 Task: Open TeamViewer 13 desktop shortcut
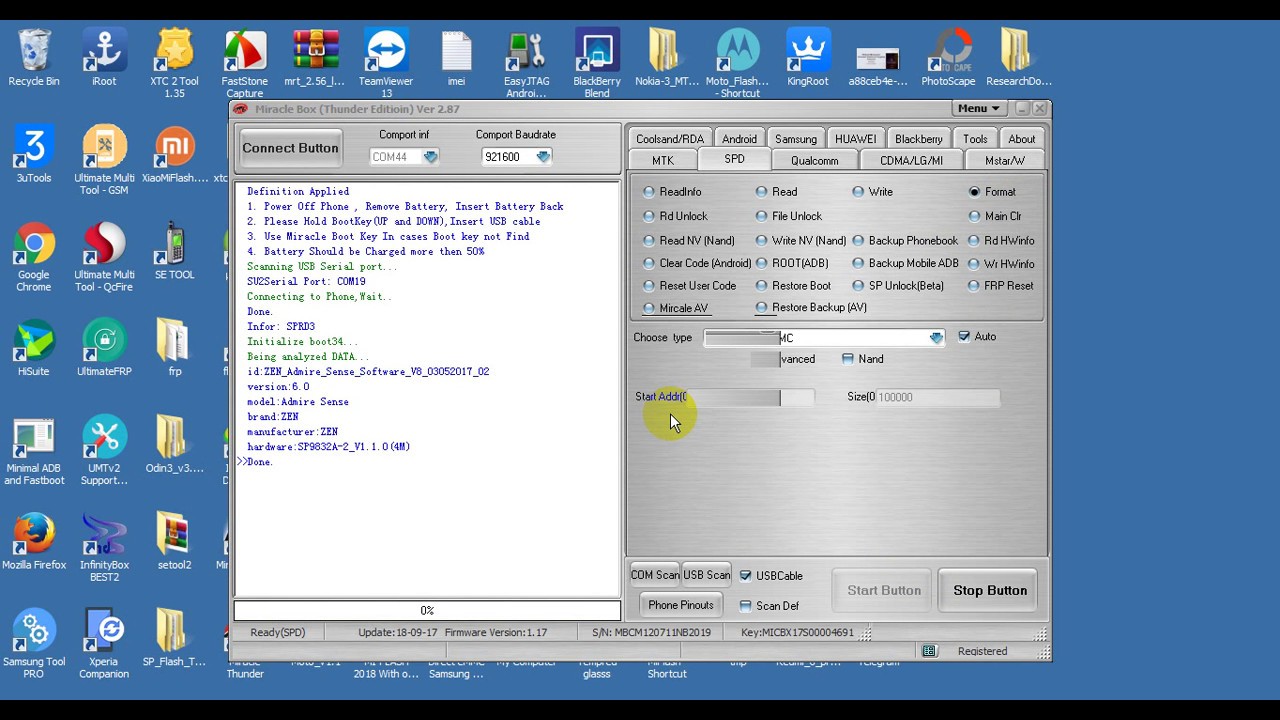386,62
